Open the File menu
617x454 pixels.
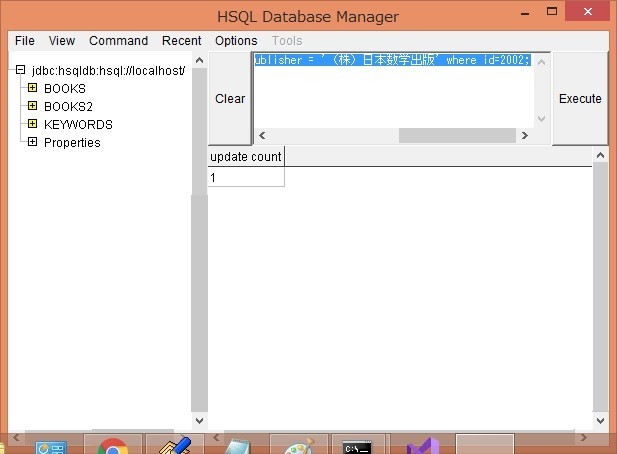click(24, 41)
